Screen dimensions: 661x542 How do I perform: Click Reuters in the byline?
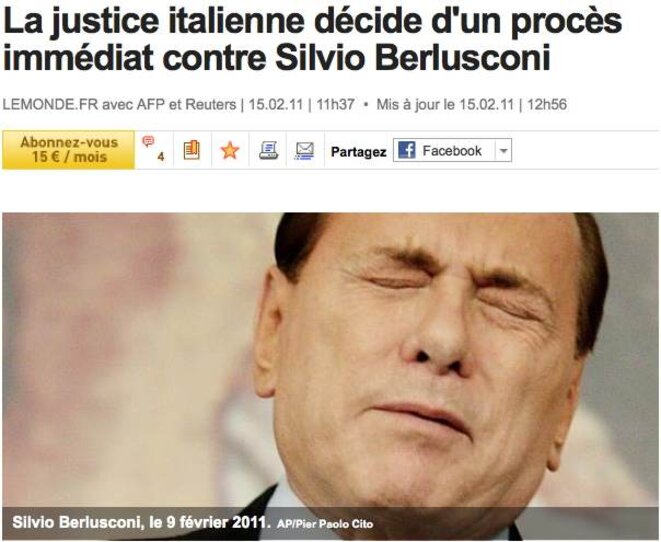211,105
